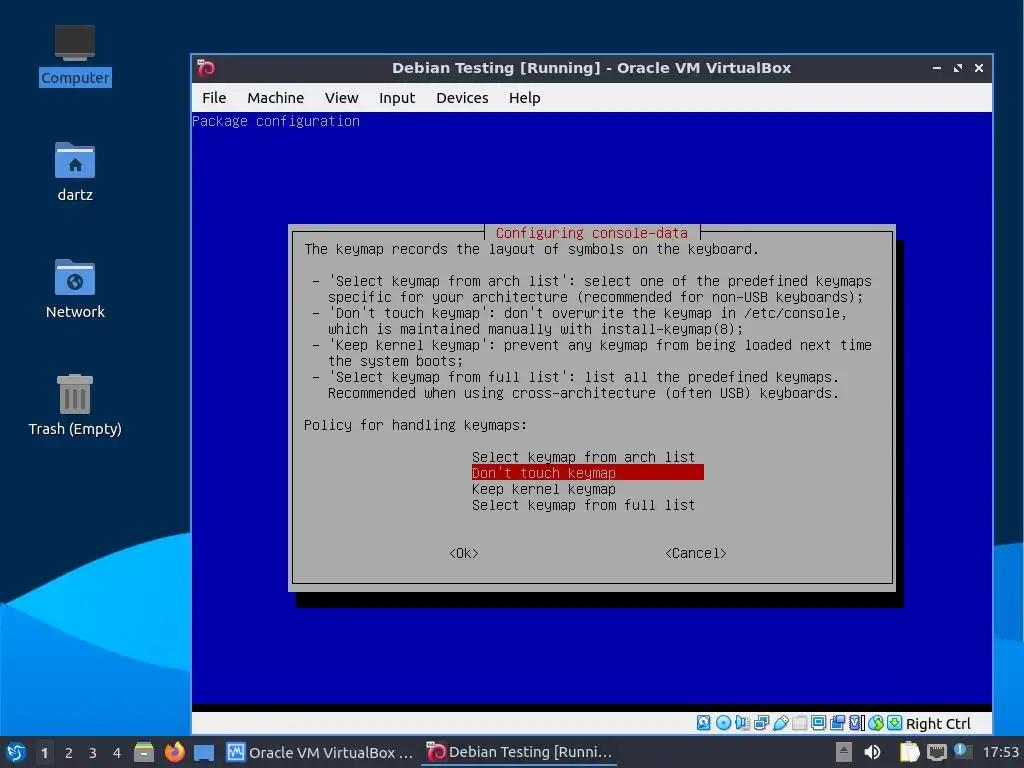Click the audio status icon in VirtualBox
The width and height of the screenshot is (1024, 768).
[743, 723]
